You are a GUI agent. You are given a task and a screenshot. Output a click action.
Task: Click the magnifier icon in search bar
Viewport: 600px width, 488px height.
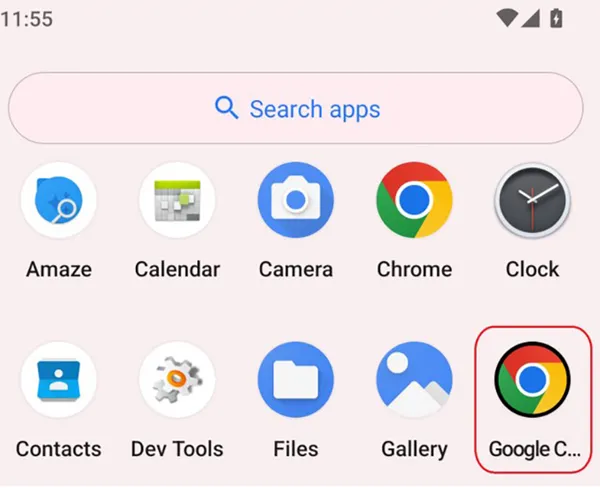click(x=227, y=108)
